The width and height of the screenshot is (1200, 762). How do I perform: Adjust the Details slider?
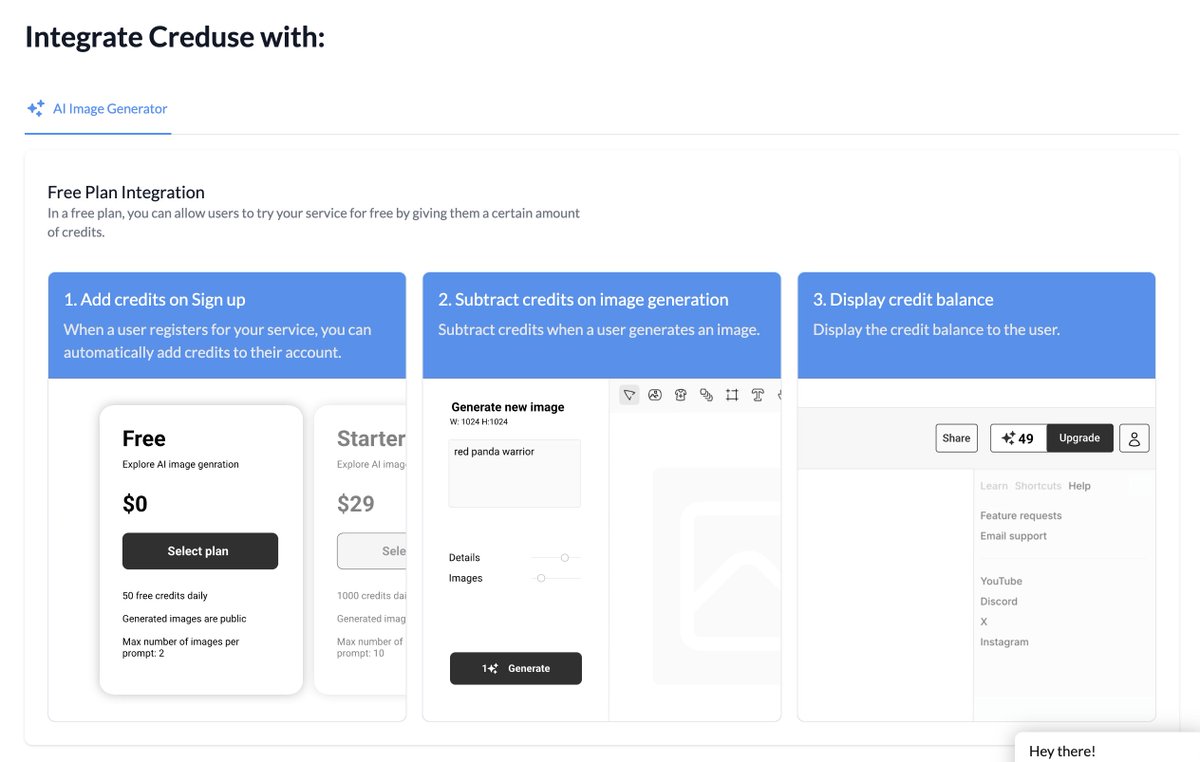click(565, 558)
